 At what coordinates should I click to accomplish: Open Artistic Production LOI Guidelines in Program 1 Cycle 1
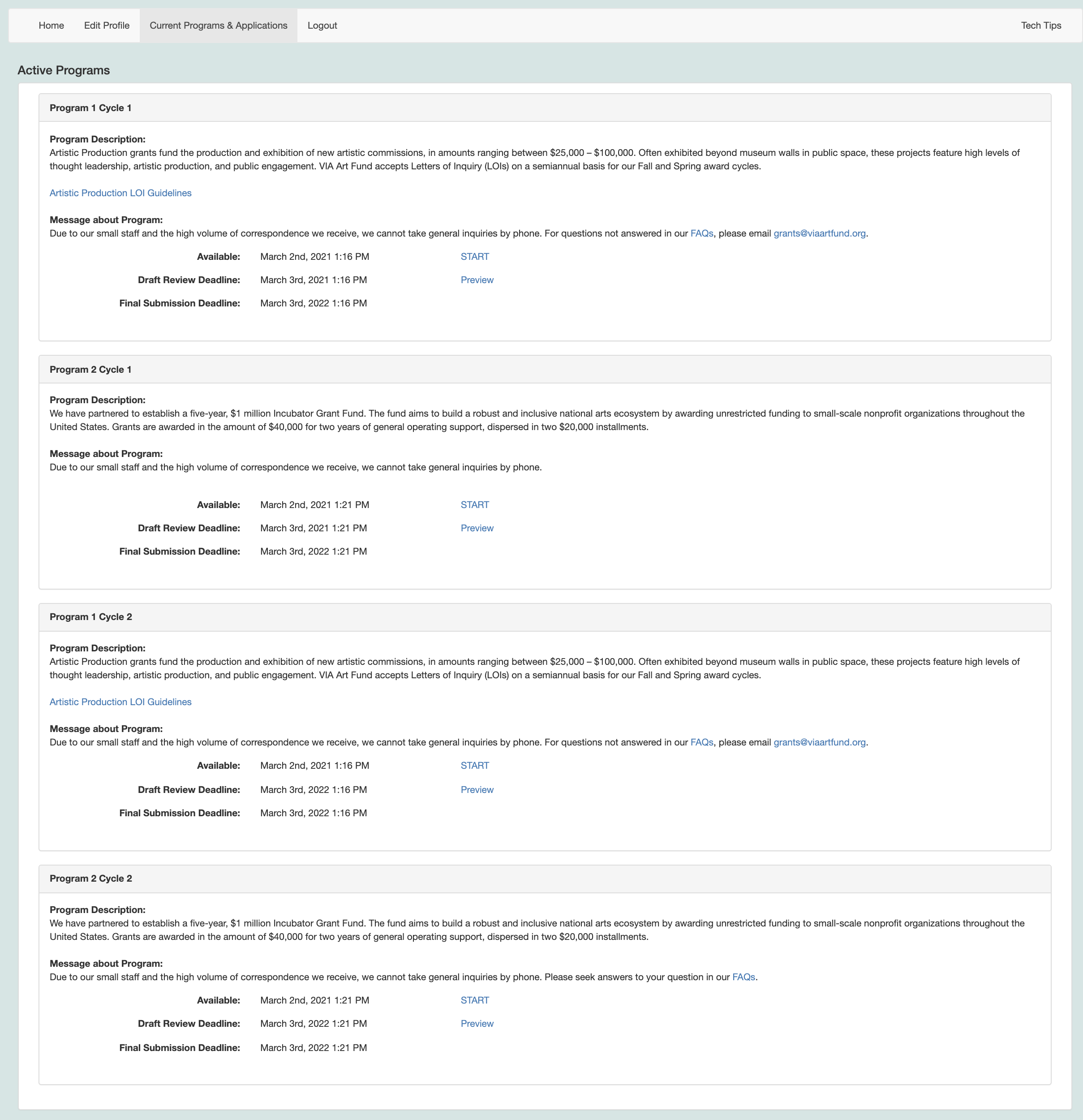point(120,193)
